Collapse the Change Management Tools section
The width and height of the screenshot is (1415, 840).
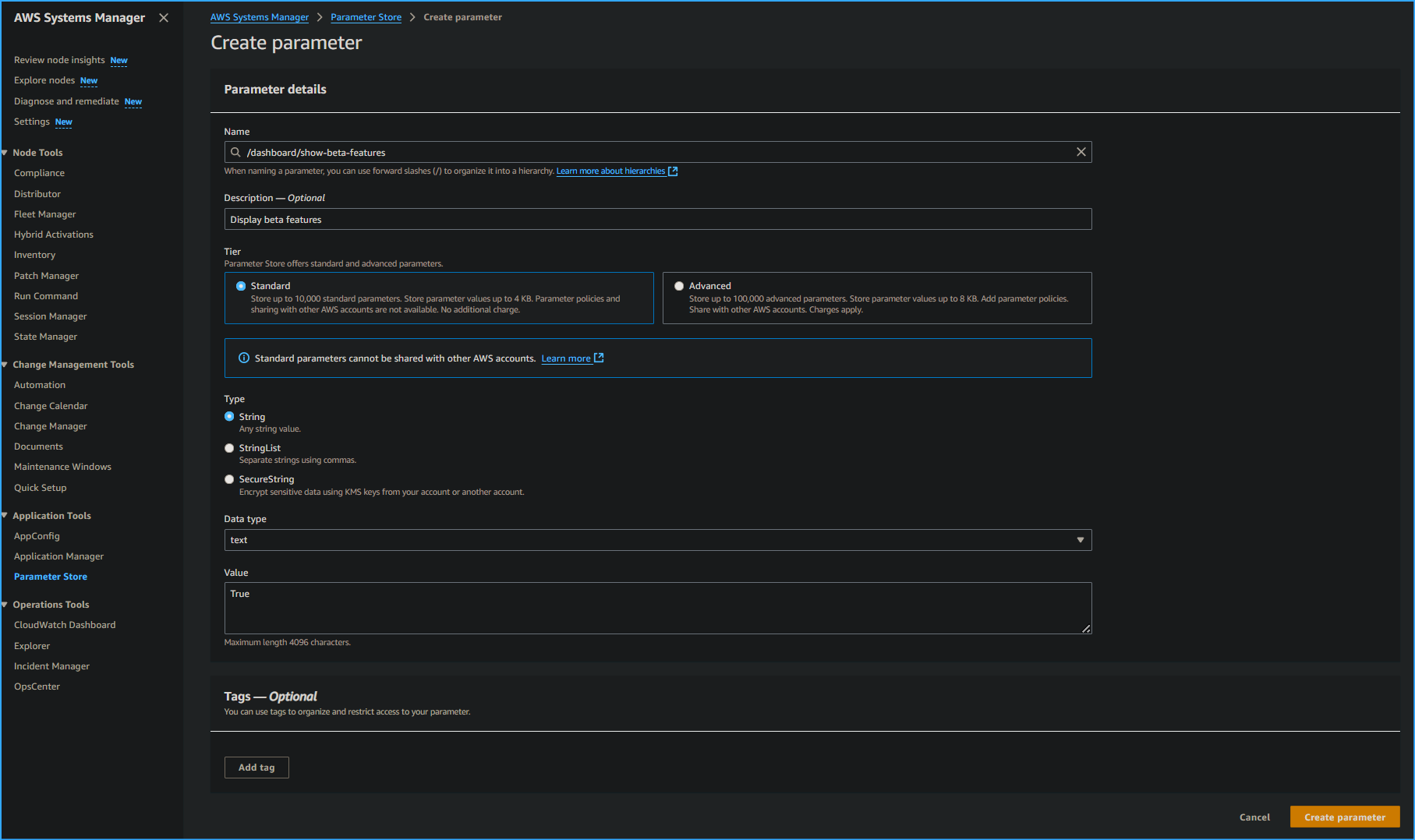[x=5, y=364]
